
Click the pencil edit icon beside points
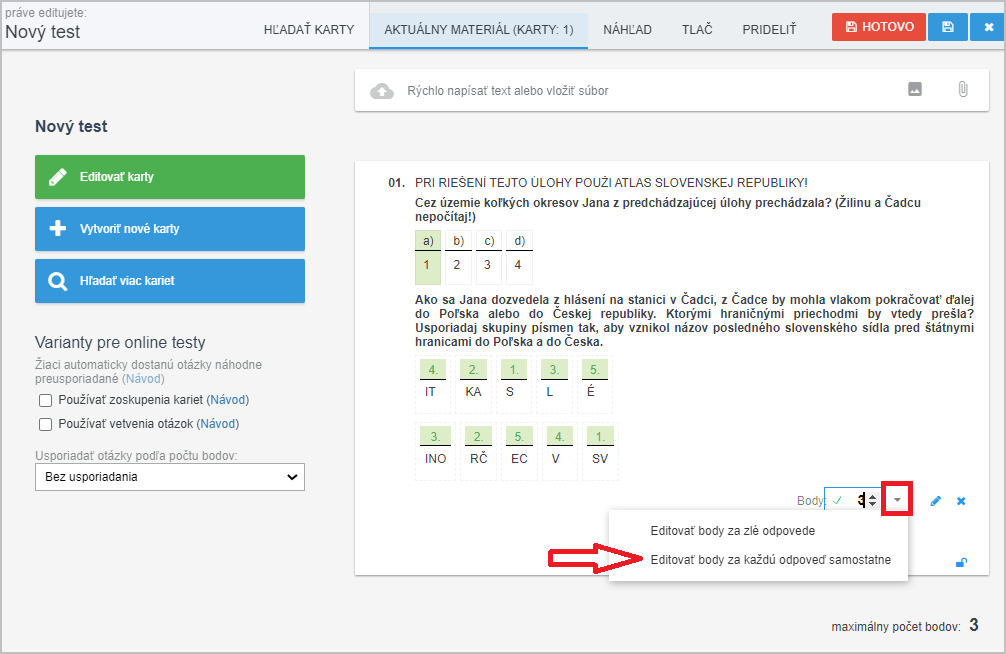pos(936,501)
